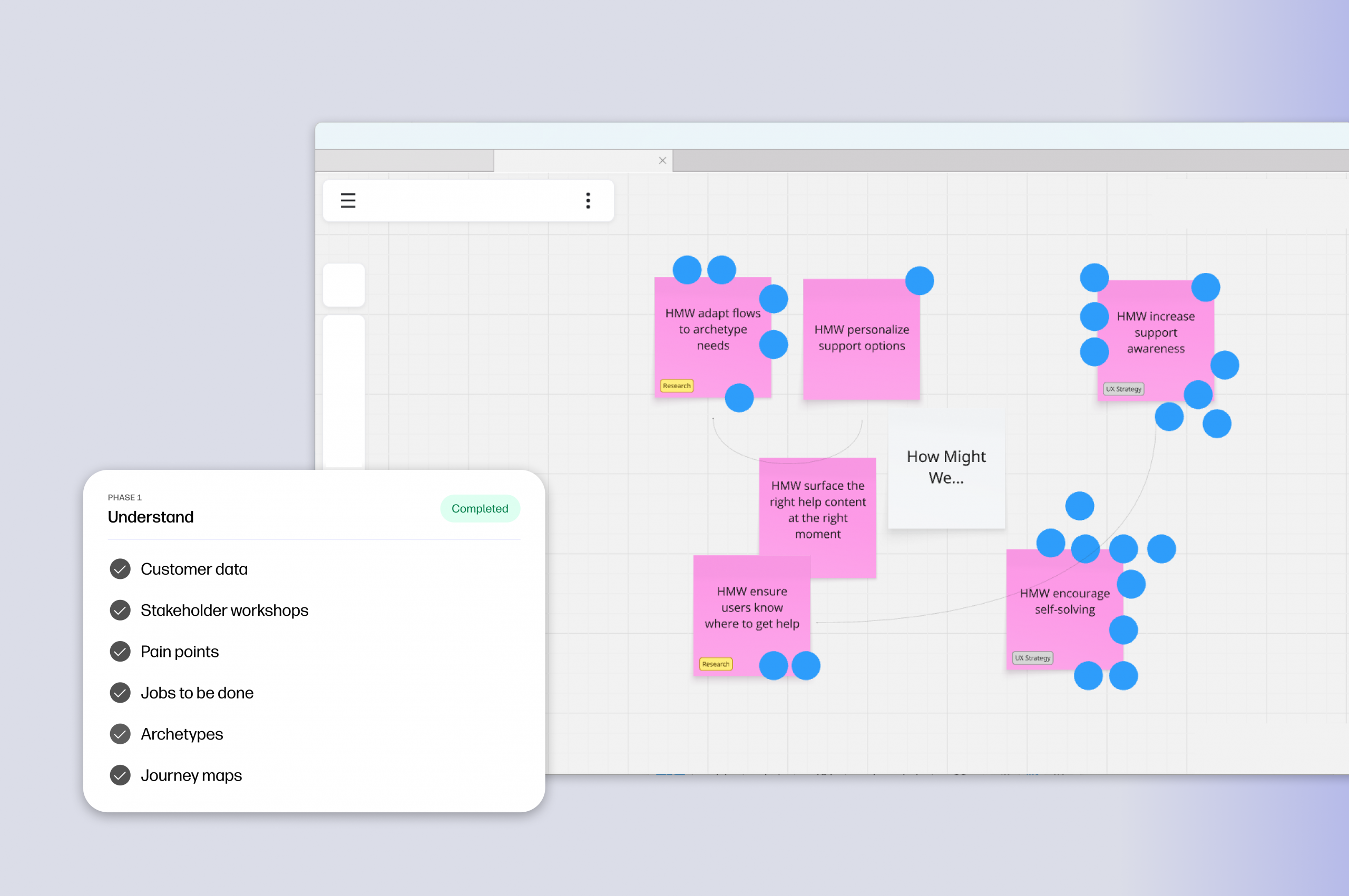
Task: Toggle the Stakeholder workshops checkmark
Action: click(x=120, y=611)
